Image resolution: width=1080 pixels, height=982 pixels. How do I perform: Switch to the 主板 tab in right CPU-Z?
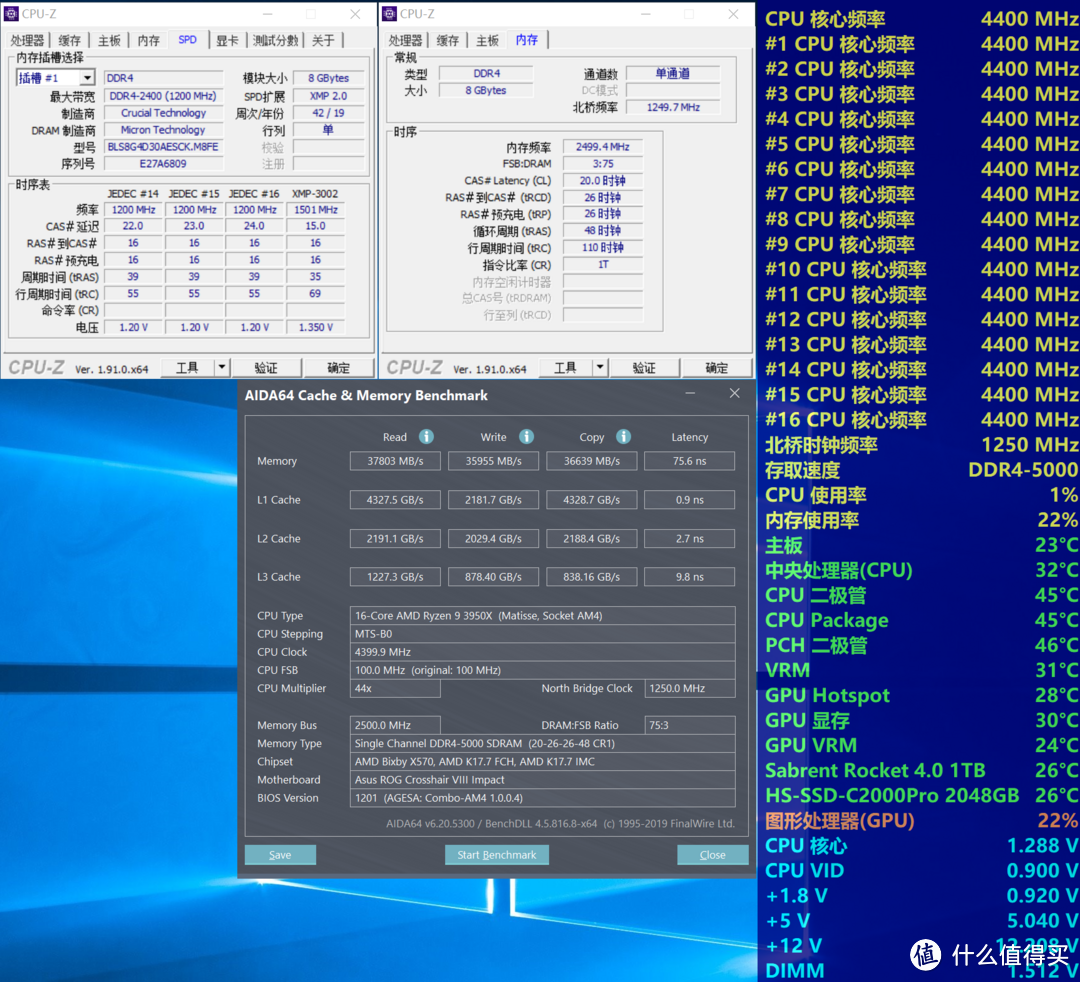pyautogui.click(x=487, y=41)
